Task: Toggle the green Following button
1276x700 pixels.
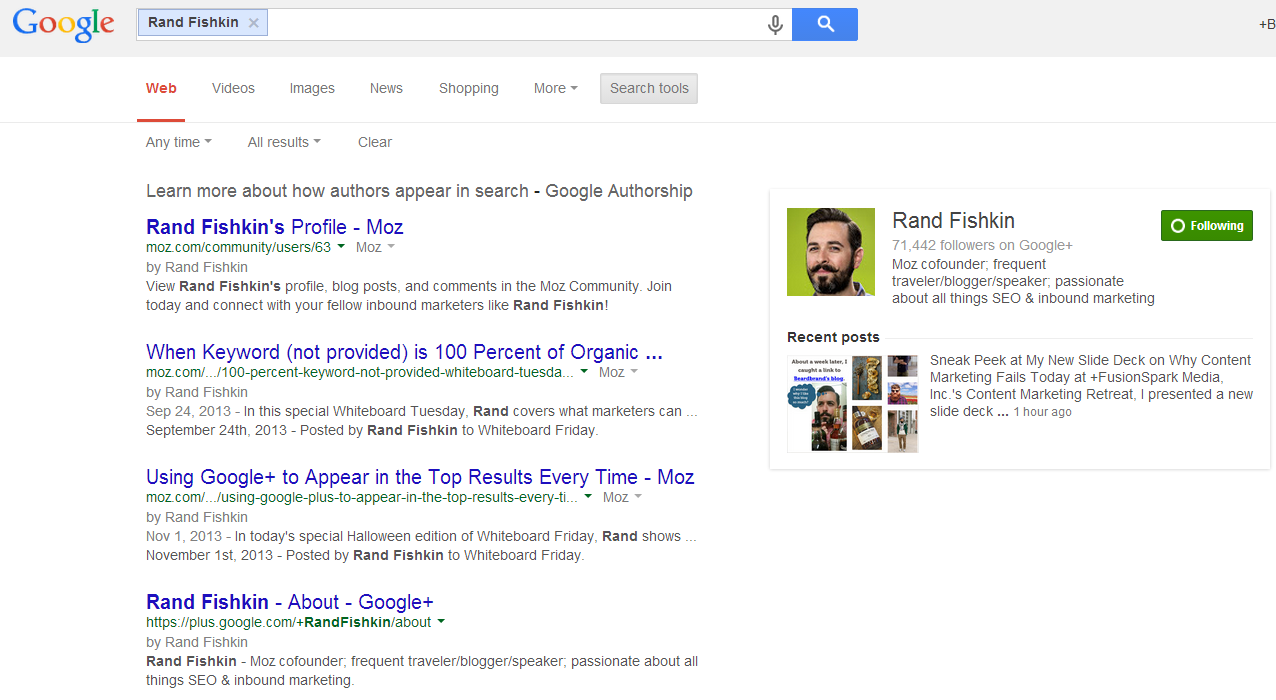Action: (1206, 226)
